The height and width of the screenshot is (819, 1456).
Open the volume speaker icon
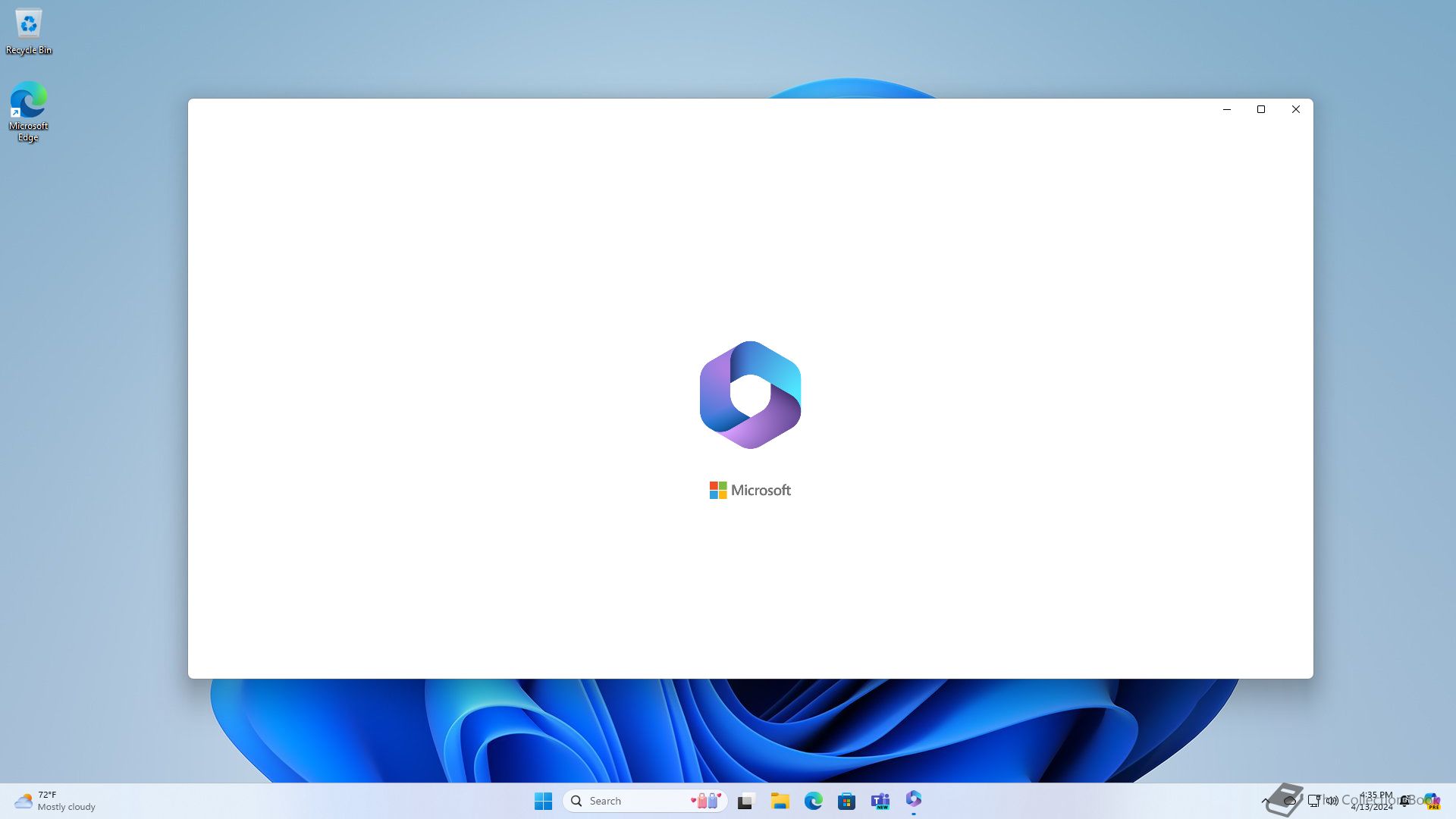coord(1332,801)
